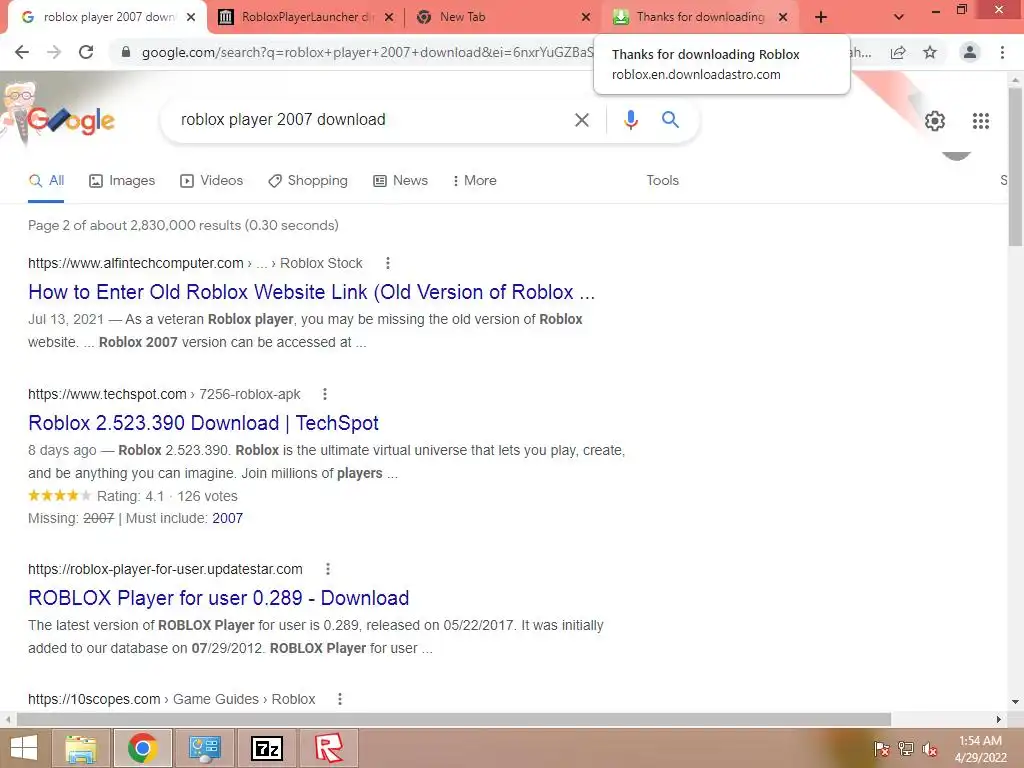Open Google quick settings gear
Image resolution: width=1024 pixels, height=768 pixels.
click(x=935, y=121)
